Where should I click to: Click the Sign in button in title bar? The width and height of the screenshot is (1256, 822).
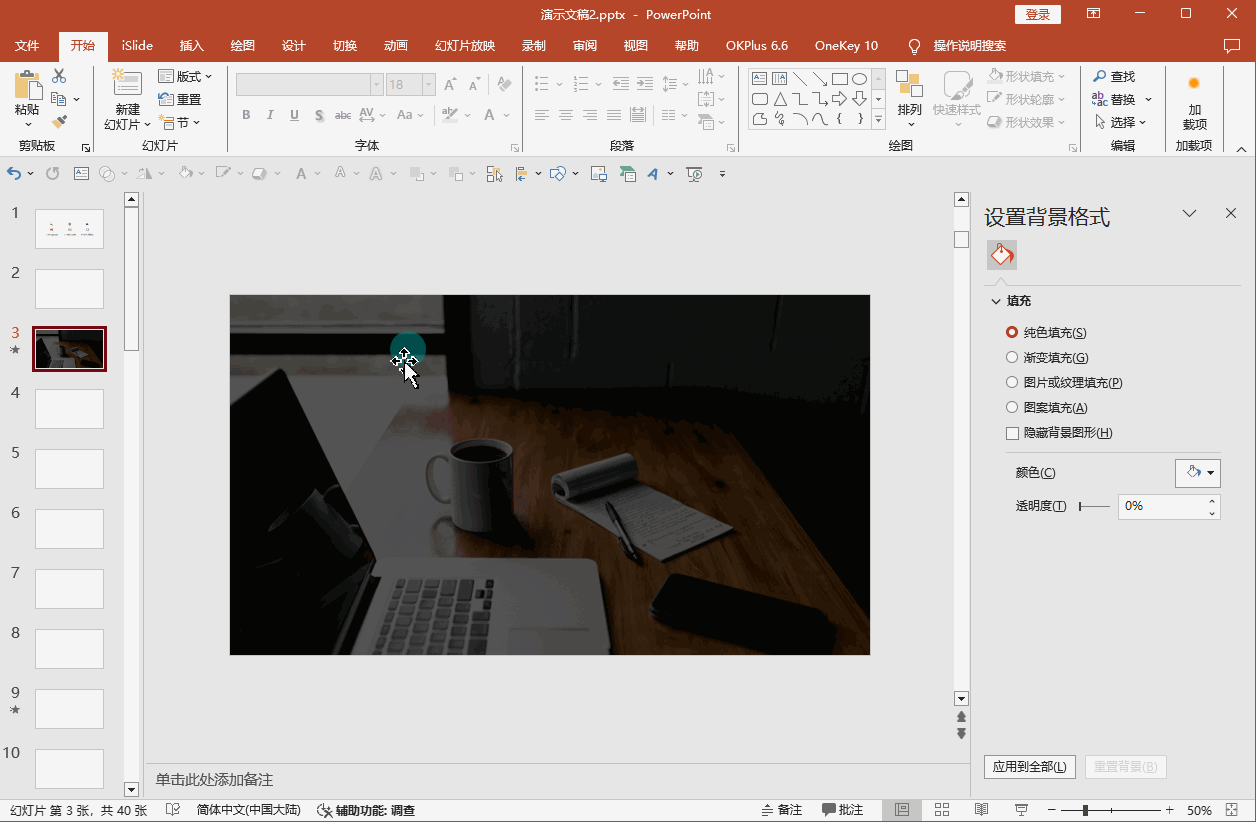click(1038, 14)
